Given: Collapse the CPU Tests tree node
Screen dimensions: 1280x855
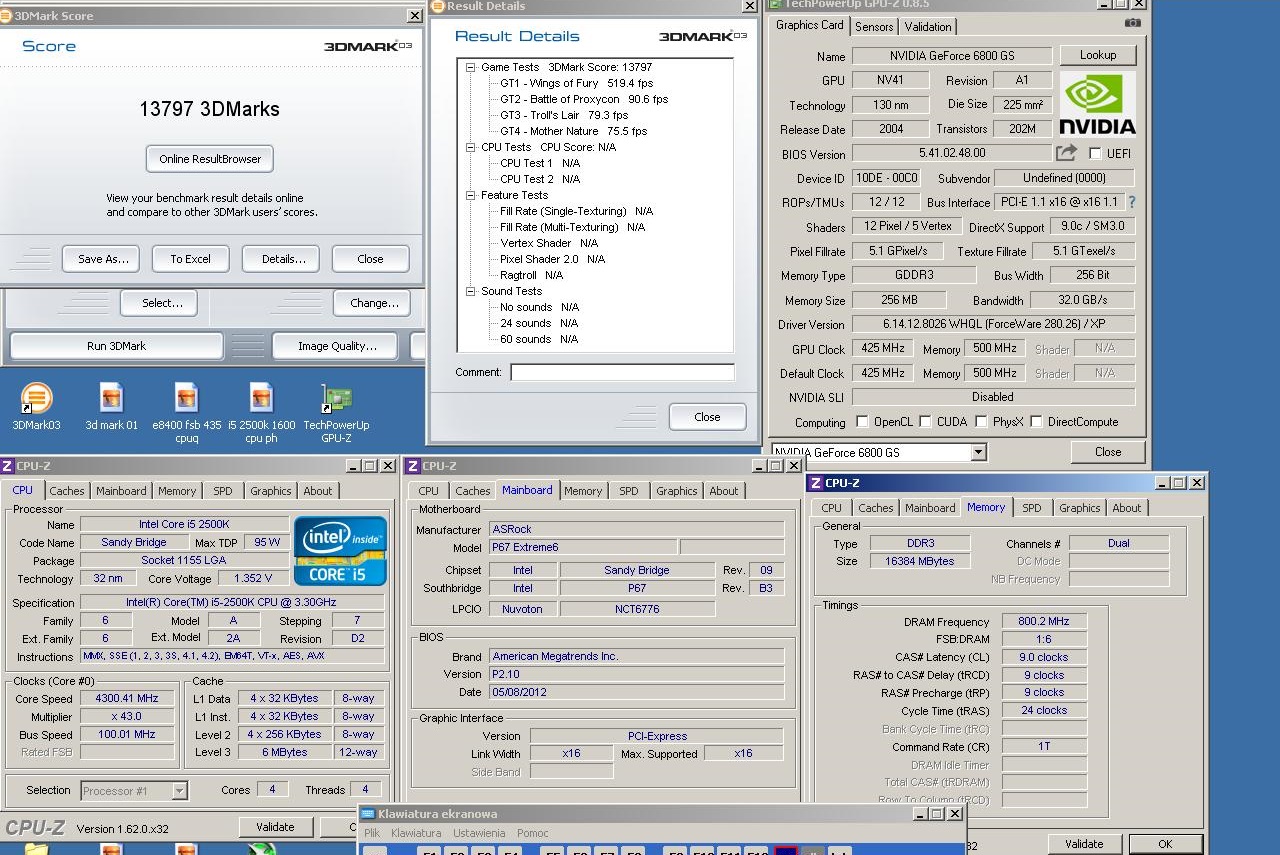Looking at the screenshot, I should click(x=471, y=147).
